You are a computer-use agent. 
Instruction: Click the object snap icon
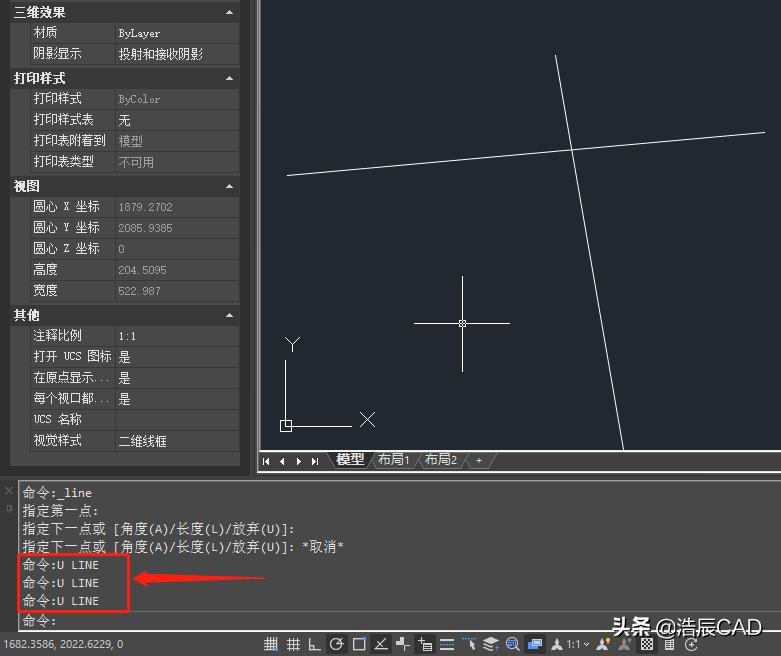point(359,644)
